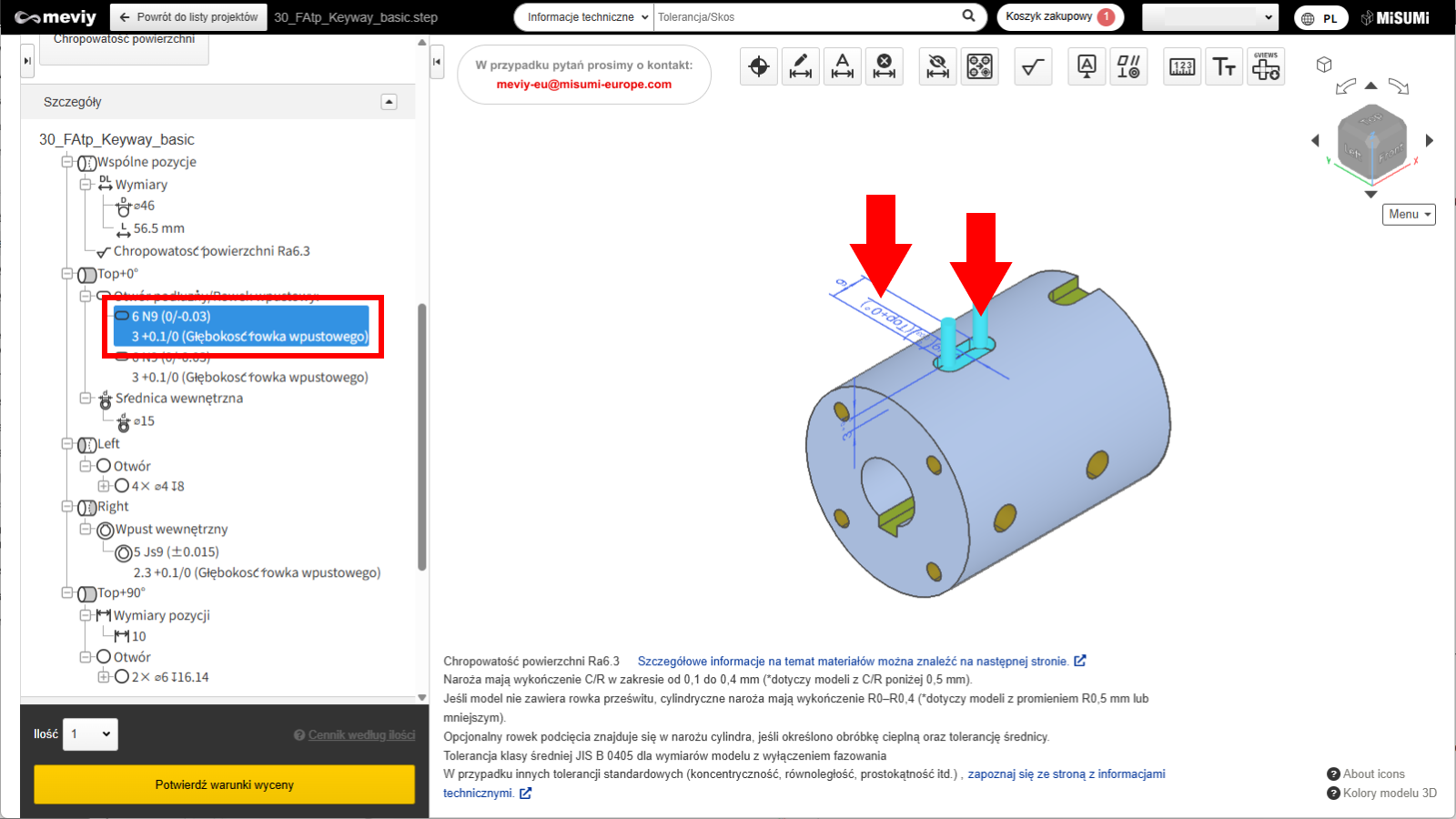1456x819 pixels.
Task: Click the Tolerancja/Skos search field
Action: click(805, 17)
